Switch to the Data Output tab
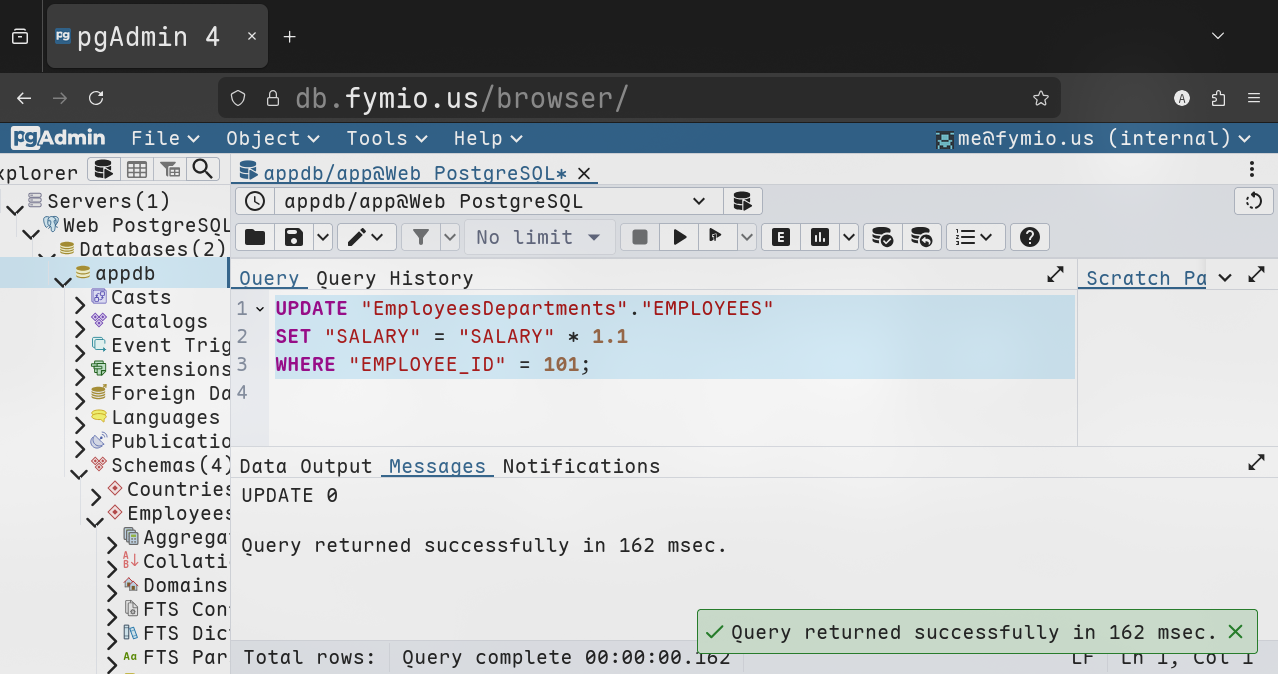Viewport: 1278px width, 674px height. (x=305, y=466)
